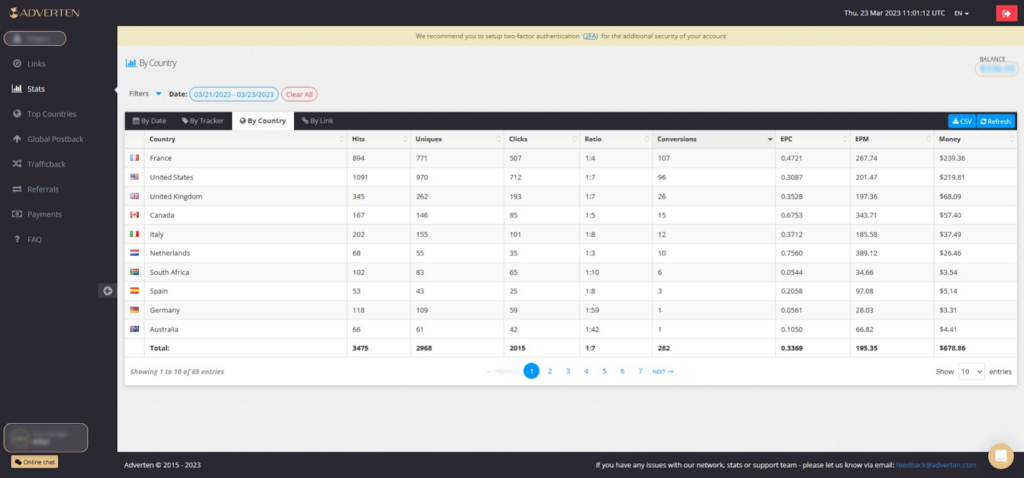Sort by the Hits column header

379,139
